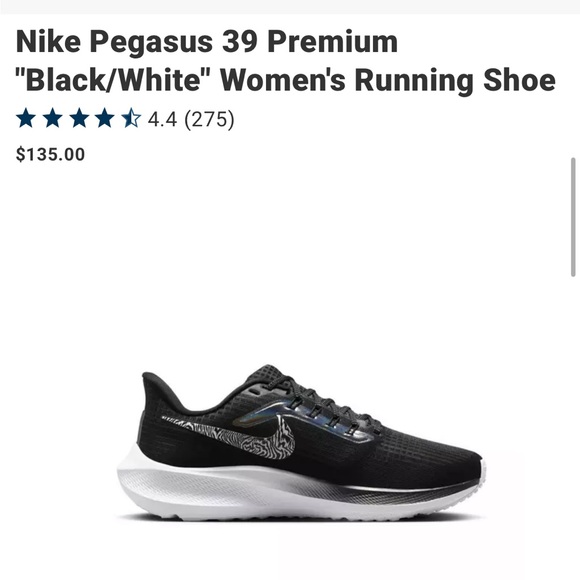Viewport: 580px width, 580px height.
Task: Click the third rating star
Action: (x=79, y=118)
